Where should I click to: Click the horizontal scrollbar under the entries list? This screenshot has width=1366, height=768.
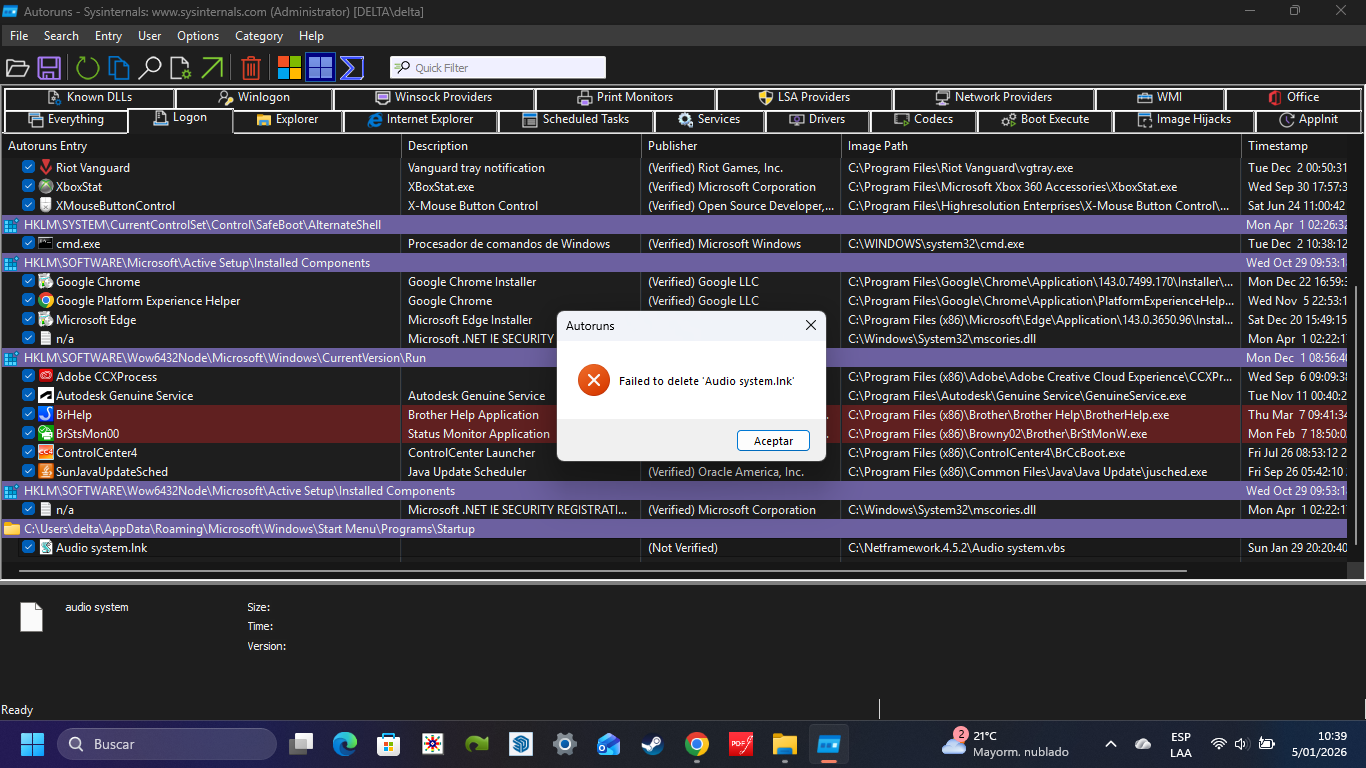[x=604, y=571]
